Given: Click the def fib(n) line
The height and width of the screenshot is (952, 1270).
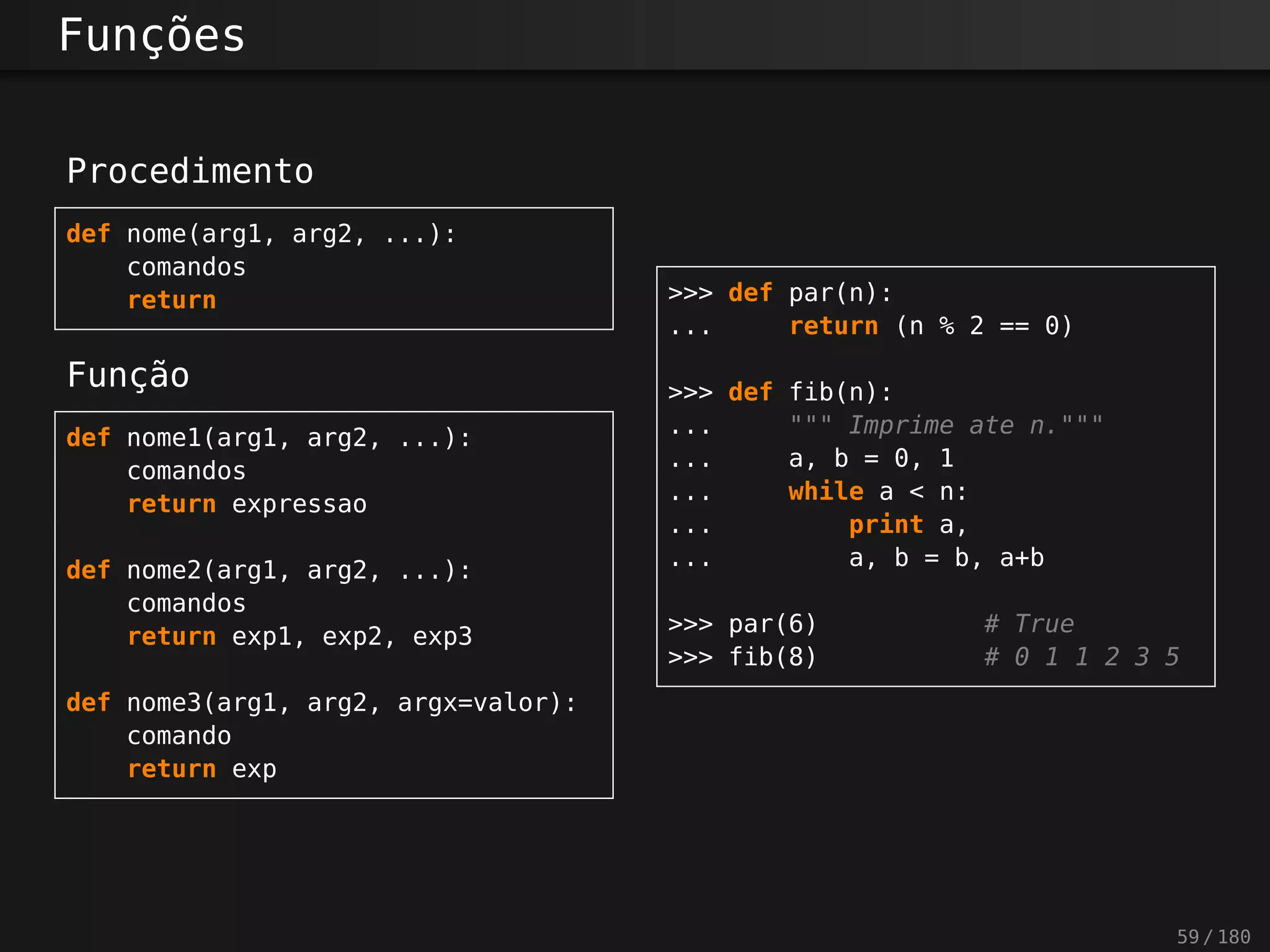Looking at the screenshot, I should [809, 392].
